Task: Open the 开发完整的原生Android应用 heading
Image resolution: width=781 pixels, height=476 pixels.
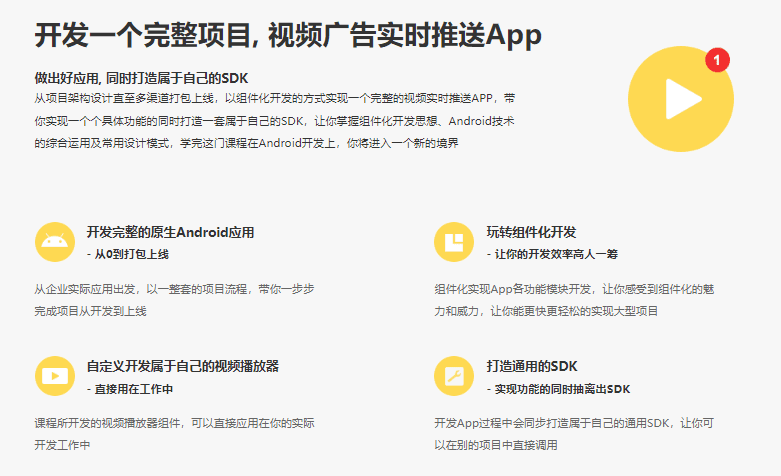Action: coord(170,232)
